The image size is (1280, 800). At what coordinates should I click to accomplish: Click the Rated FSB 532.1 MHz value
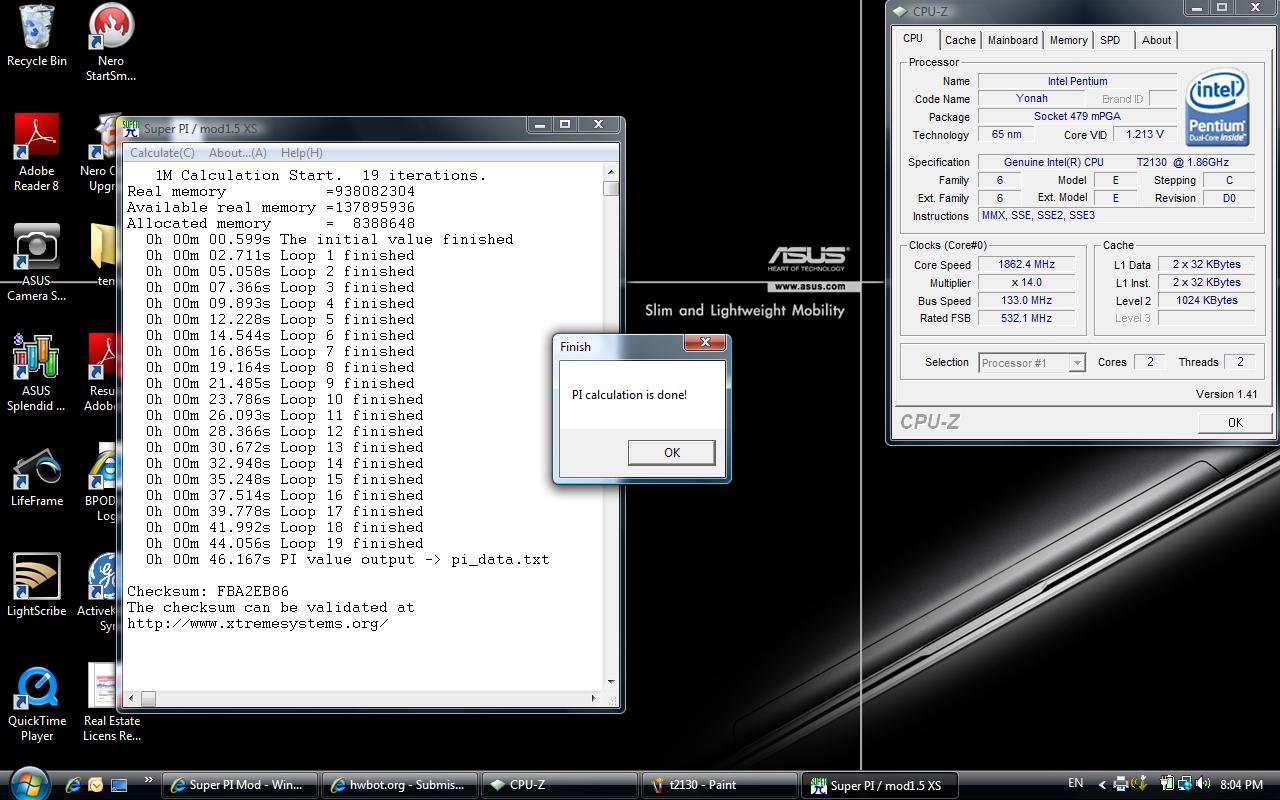pos(1027,319)
